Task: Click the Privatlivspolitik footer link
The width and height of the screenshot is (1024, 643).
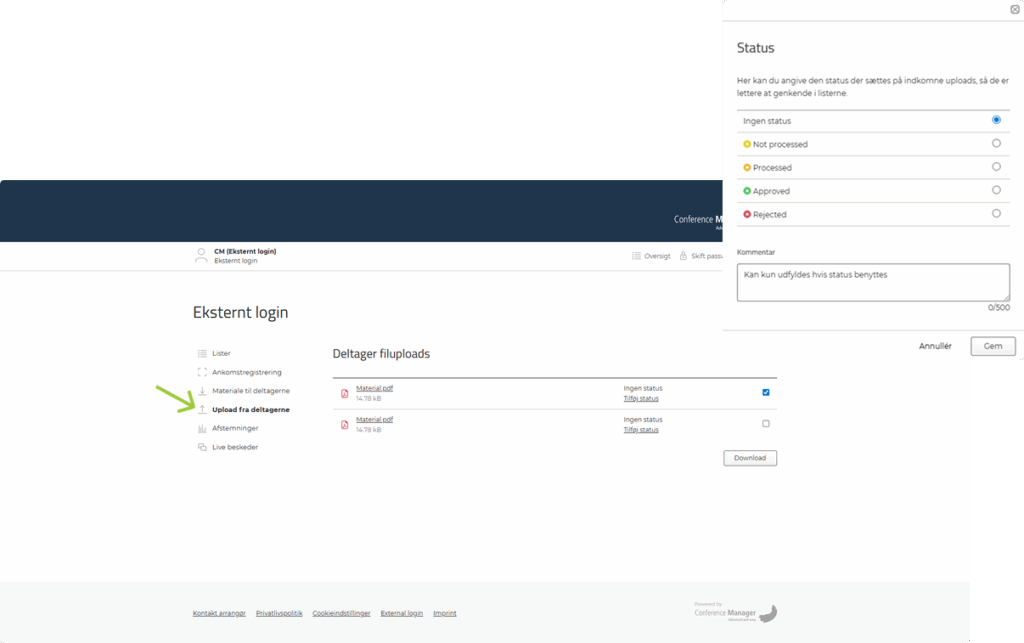Action: pyautogui.click(x=279, y=614)
